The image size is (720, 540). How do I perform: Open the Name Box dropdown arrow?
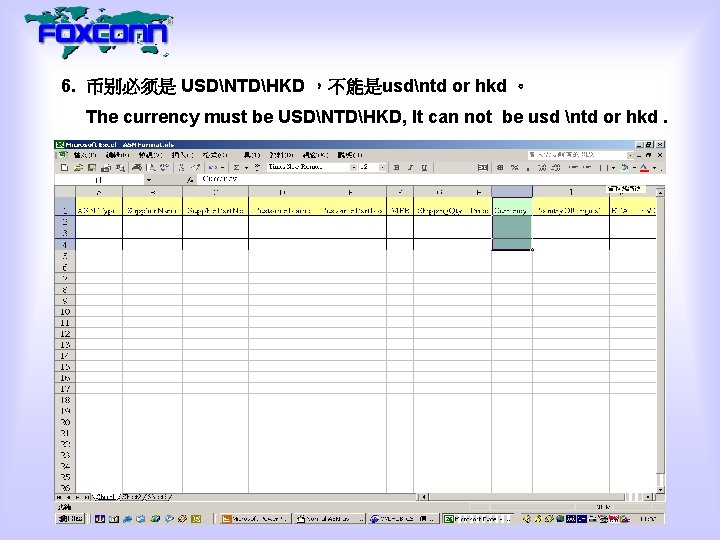pos(148,180)
